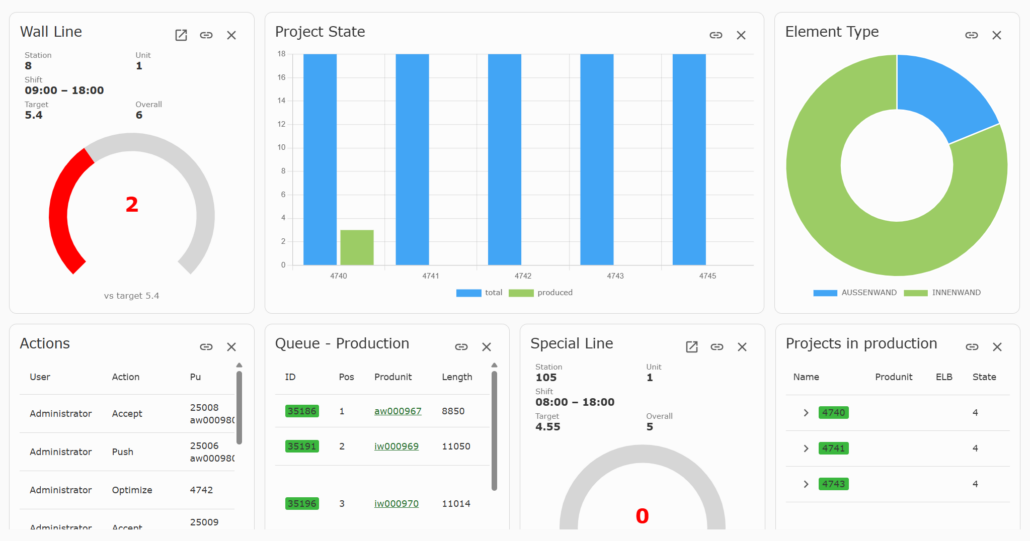
Task: Expand project 4740 row
Action: (806, 413)
